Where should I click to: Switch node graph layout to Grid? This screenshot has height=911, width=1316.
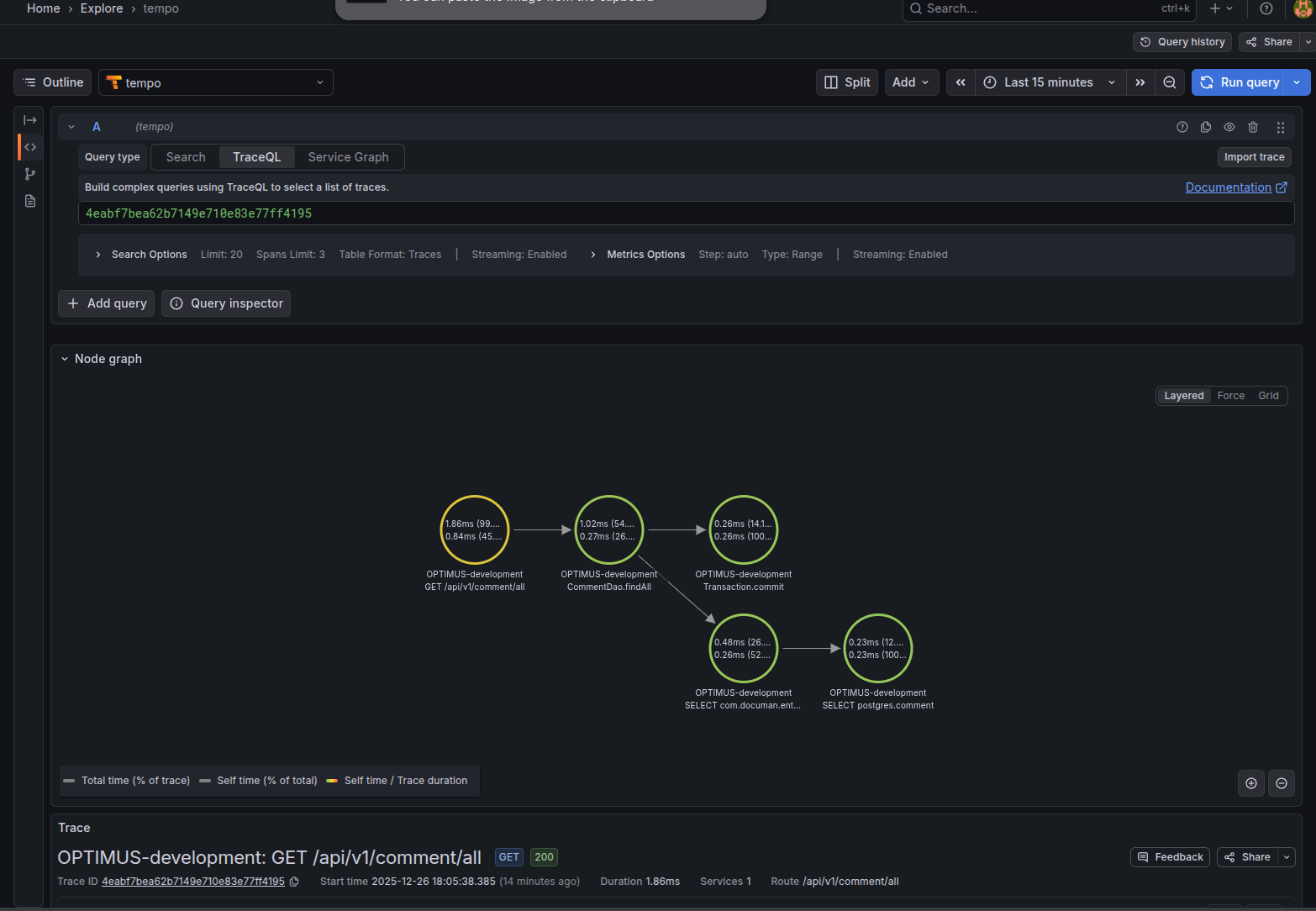(1268, 396)
